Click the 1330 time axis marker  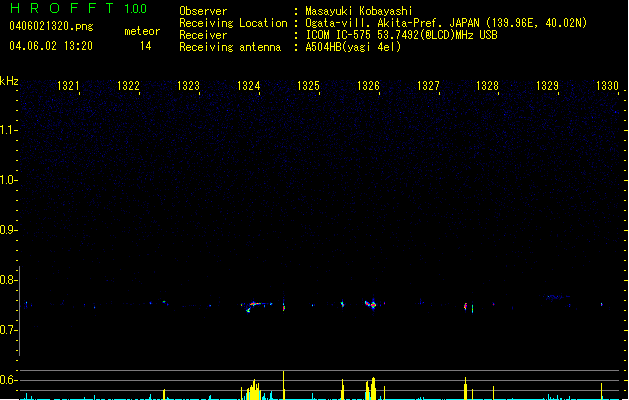[x=607, y=86]
